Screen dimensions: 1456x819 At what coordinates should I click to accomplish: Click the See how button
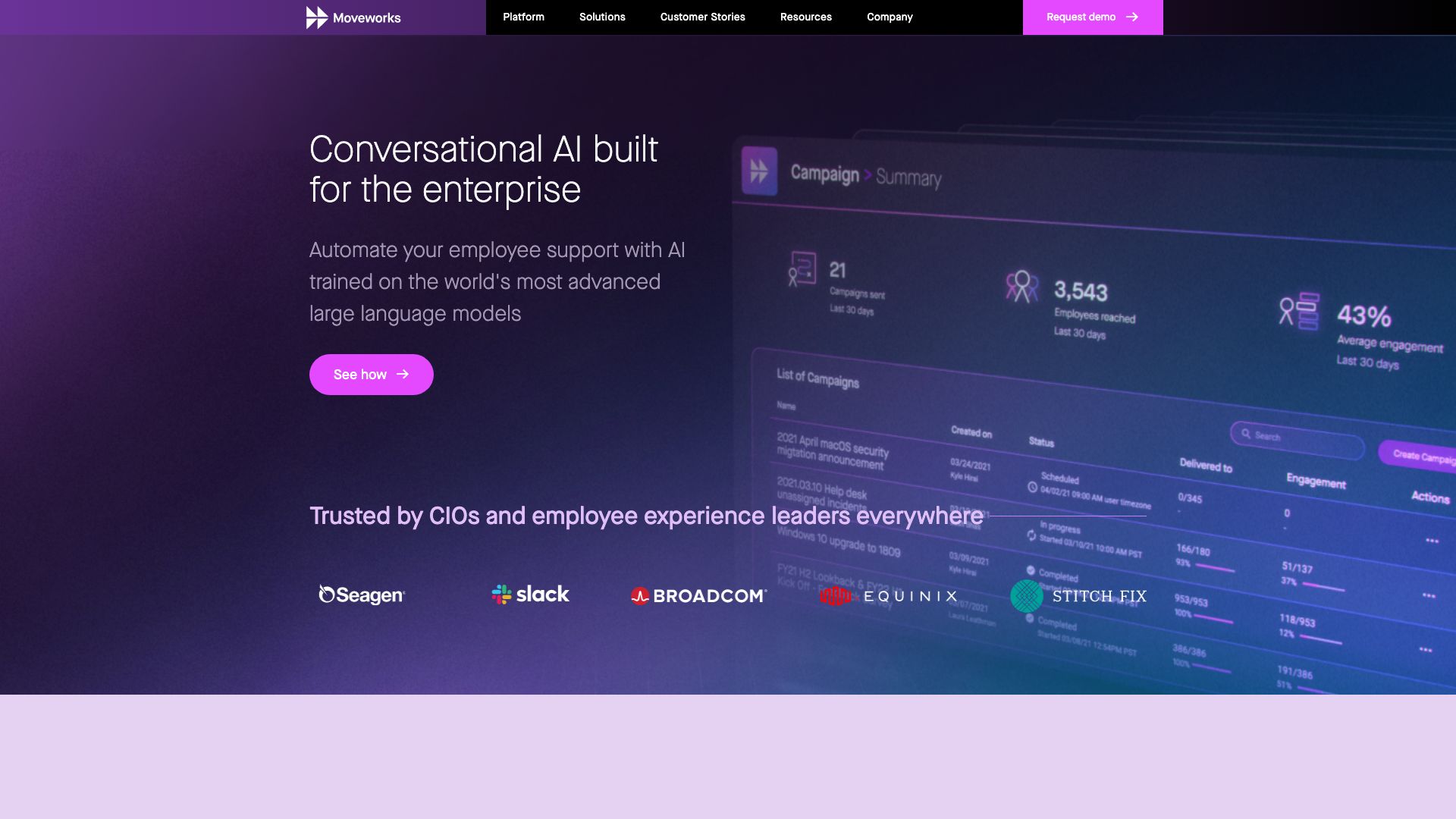(x=372, y=375)
